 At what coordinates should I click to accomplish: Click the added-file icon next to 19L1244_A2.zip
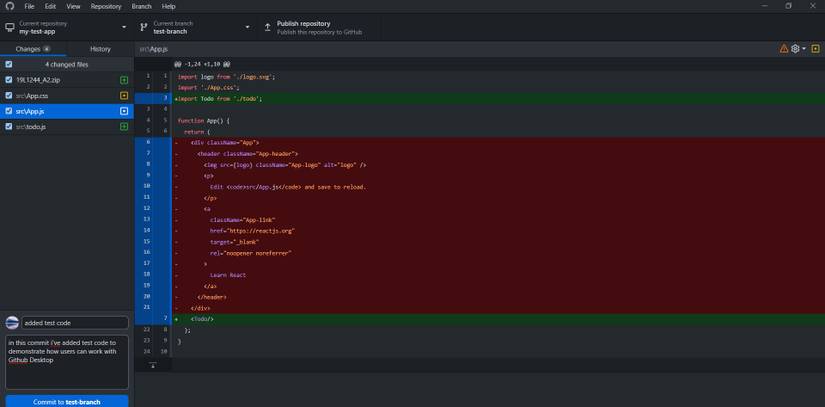pos(124,80)
